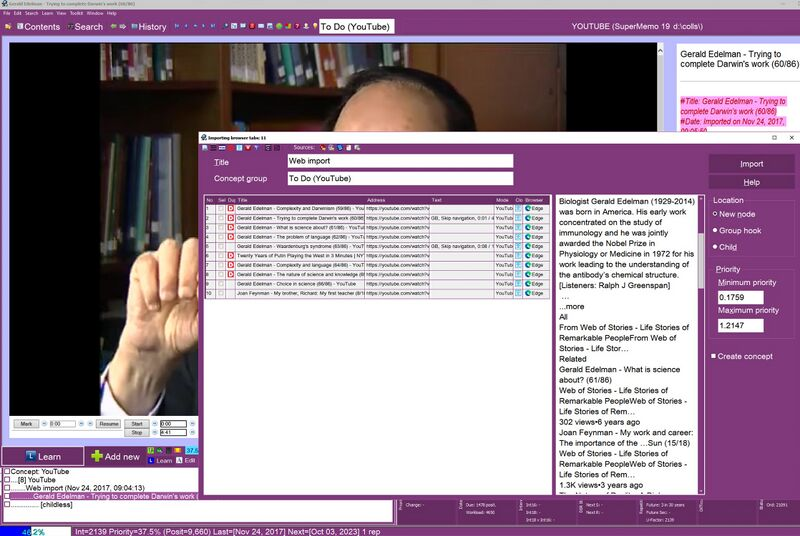Click the Minimum priority input field
800x536 pixels.
pos(740,297)
